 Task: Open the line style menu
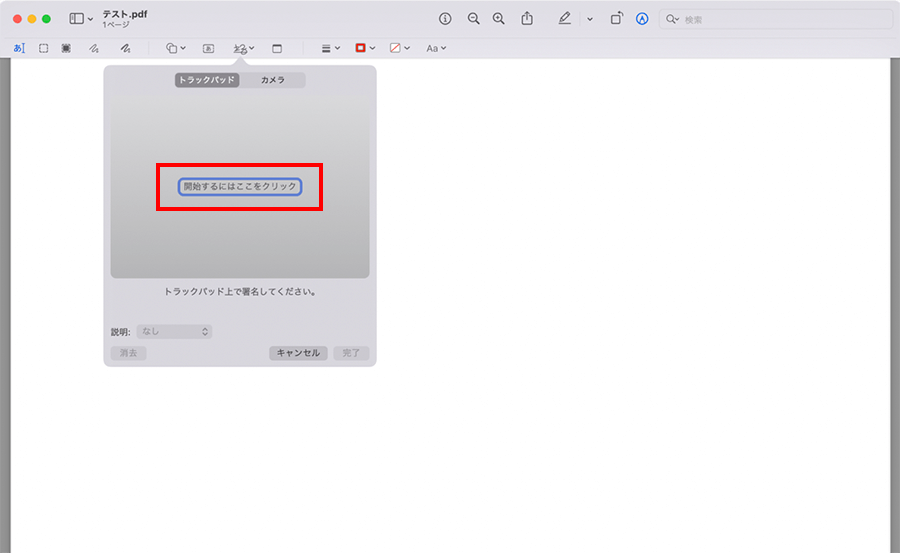(331, 48)
